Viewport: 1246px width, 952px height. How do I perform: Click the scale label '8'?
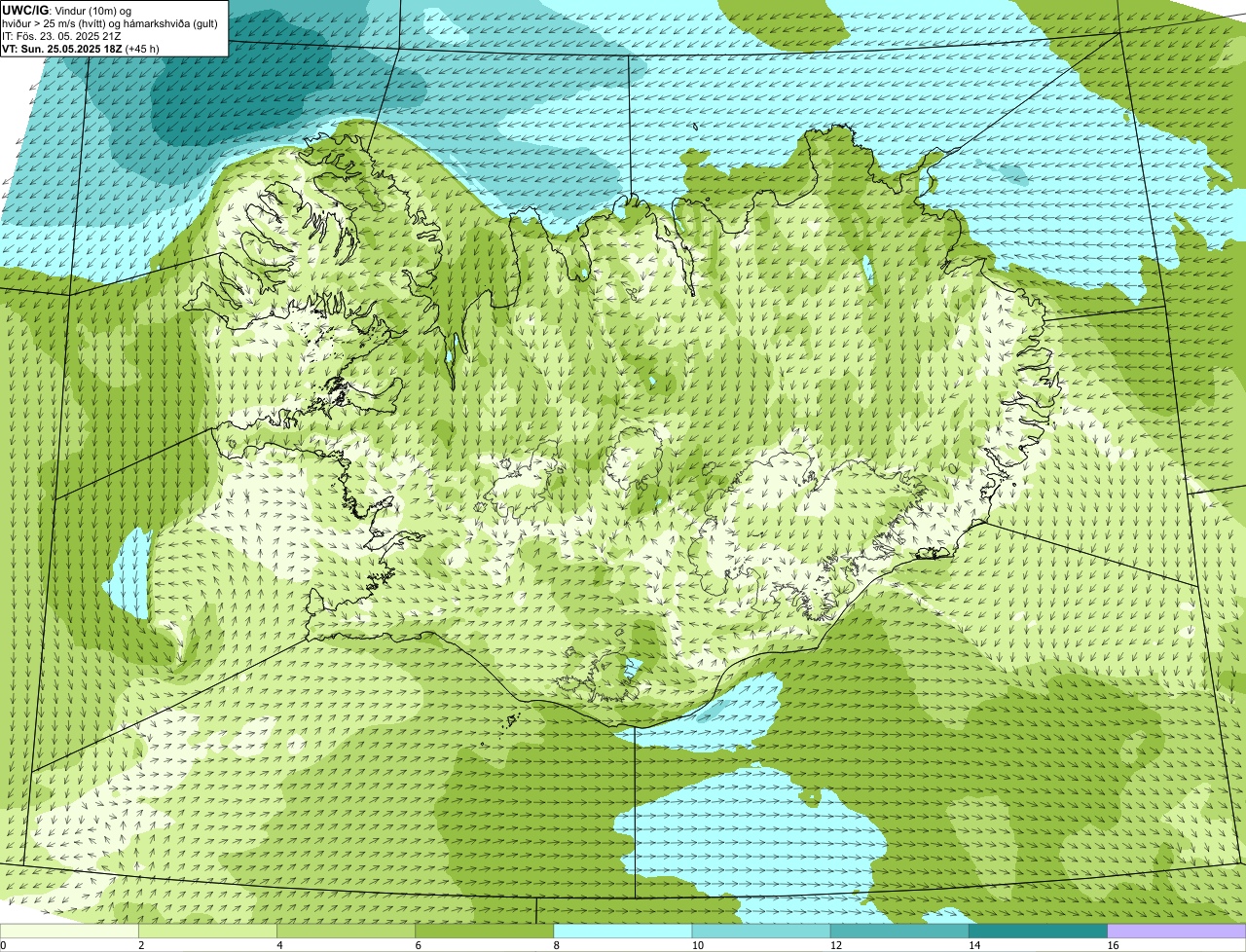pyautogui.click(x=556, y=945)
